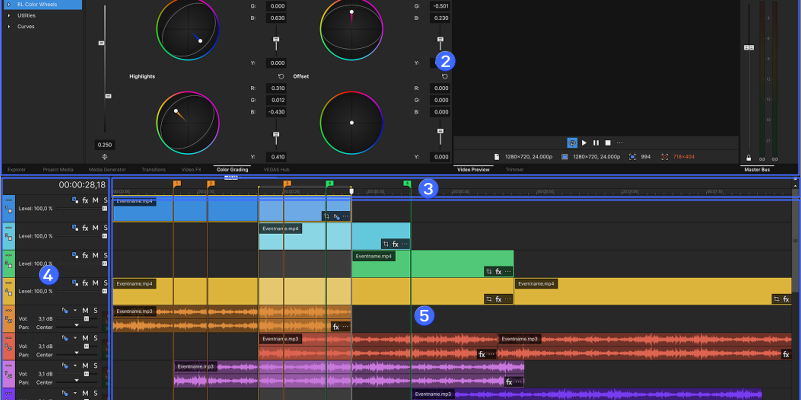
Task: Click the reset arrow beside the step 2 marker
Action: click(445, 76)
